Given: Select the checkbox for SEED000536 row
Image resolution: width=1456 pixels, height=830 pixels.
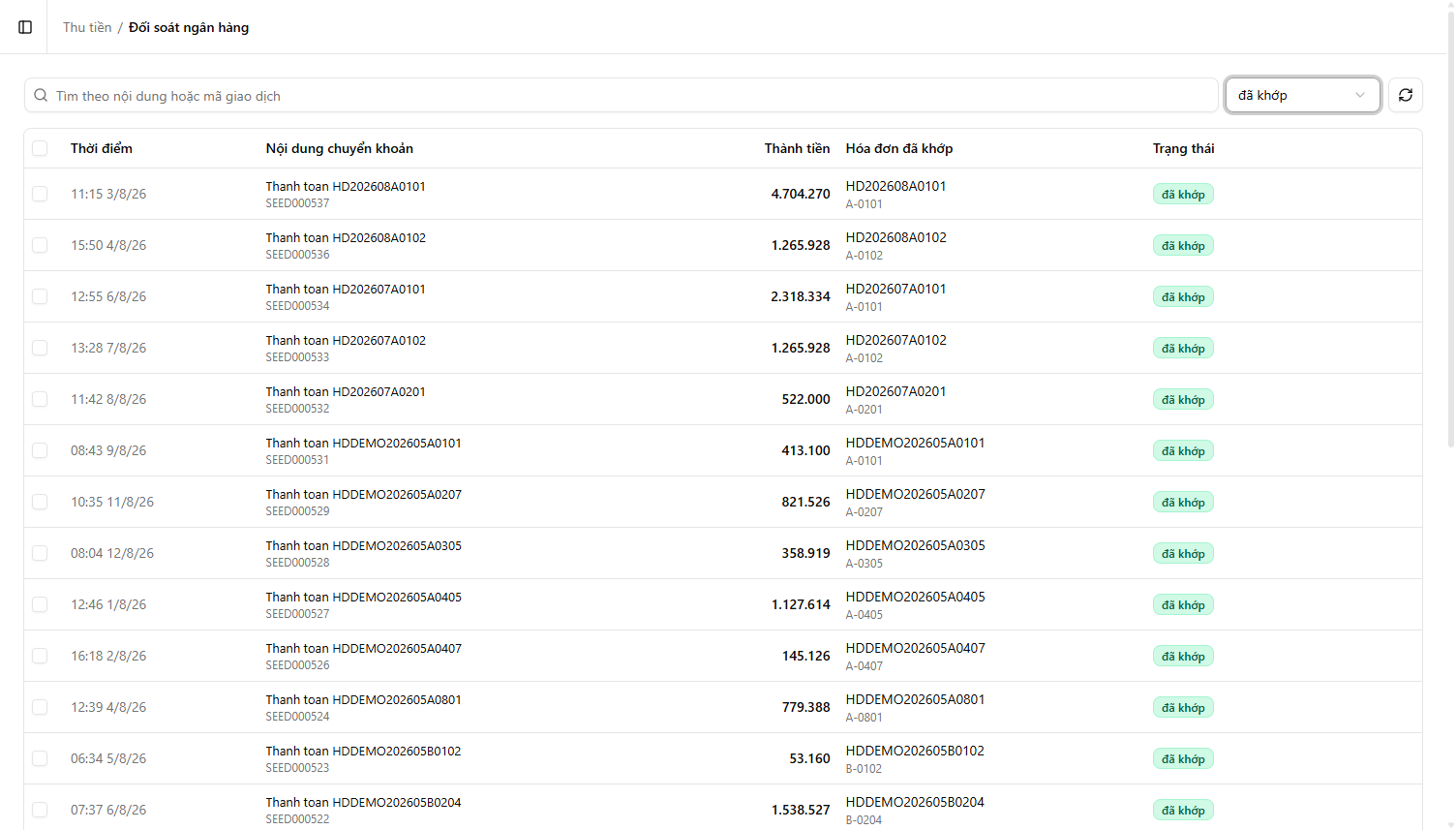Looking at the screenshot, I should click(x=40, y=245).
